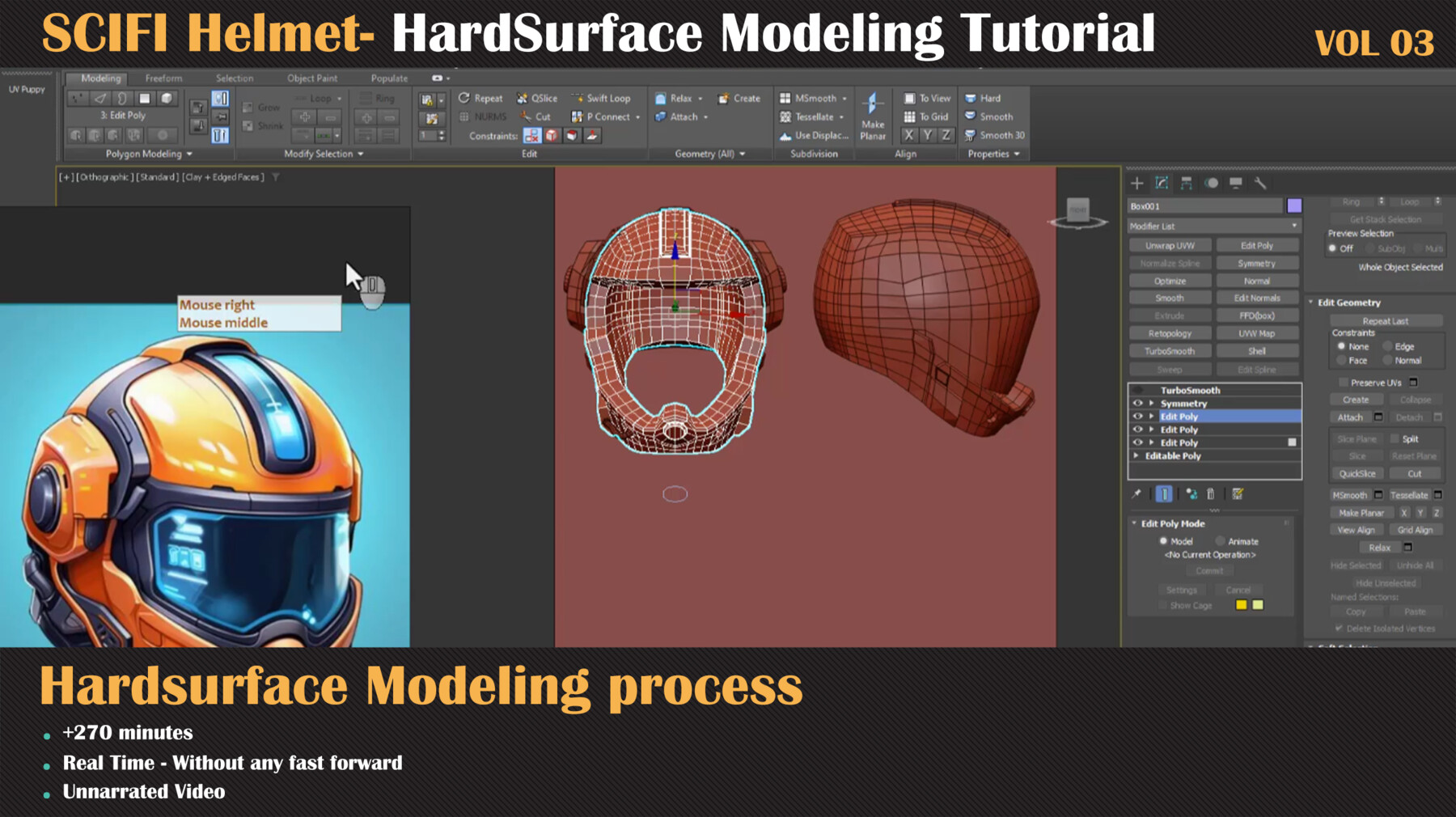The image size is (1456, 817).
Task: Expand the highlighted Edit Poly modifier in the stack
Action: point(1152,416)
